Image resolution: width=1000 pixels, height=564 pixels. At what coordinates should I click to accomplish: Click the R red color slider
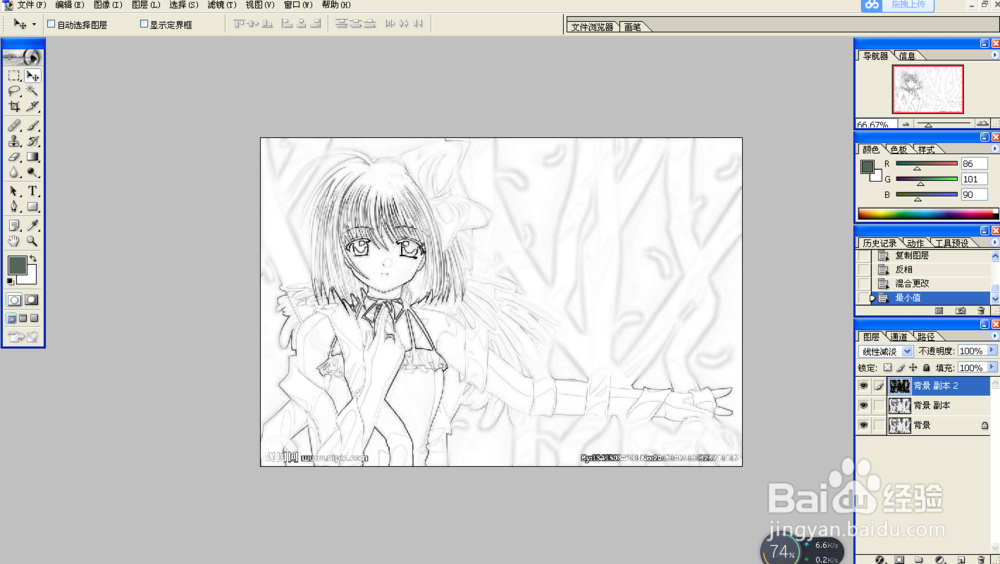tap(927, 164)
